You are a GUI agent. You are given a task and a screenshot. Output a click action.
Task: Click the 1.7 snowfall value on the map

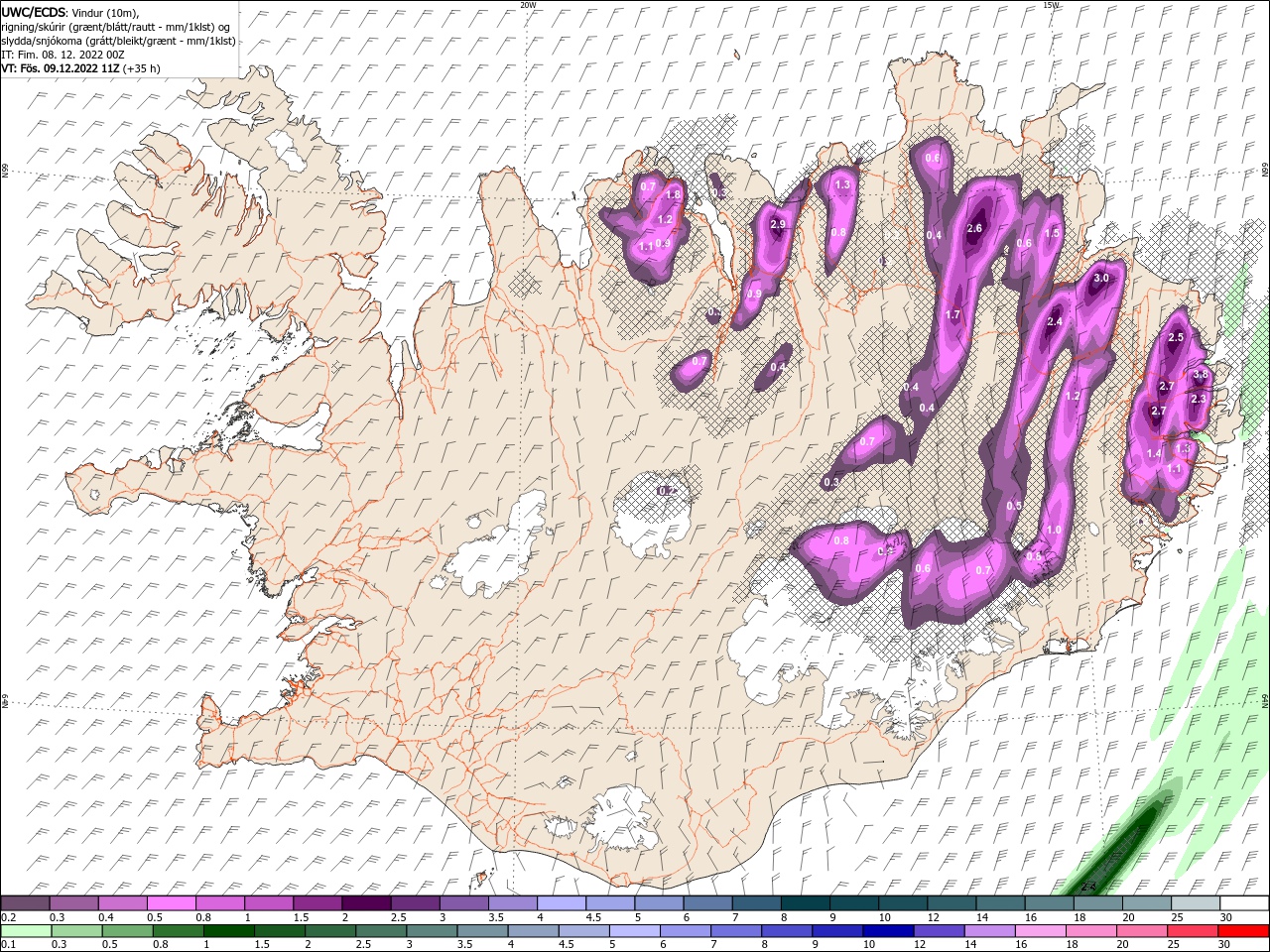(x=953, y=314)
